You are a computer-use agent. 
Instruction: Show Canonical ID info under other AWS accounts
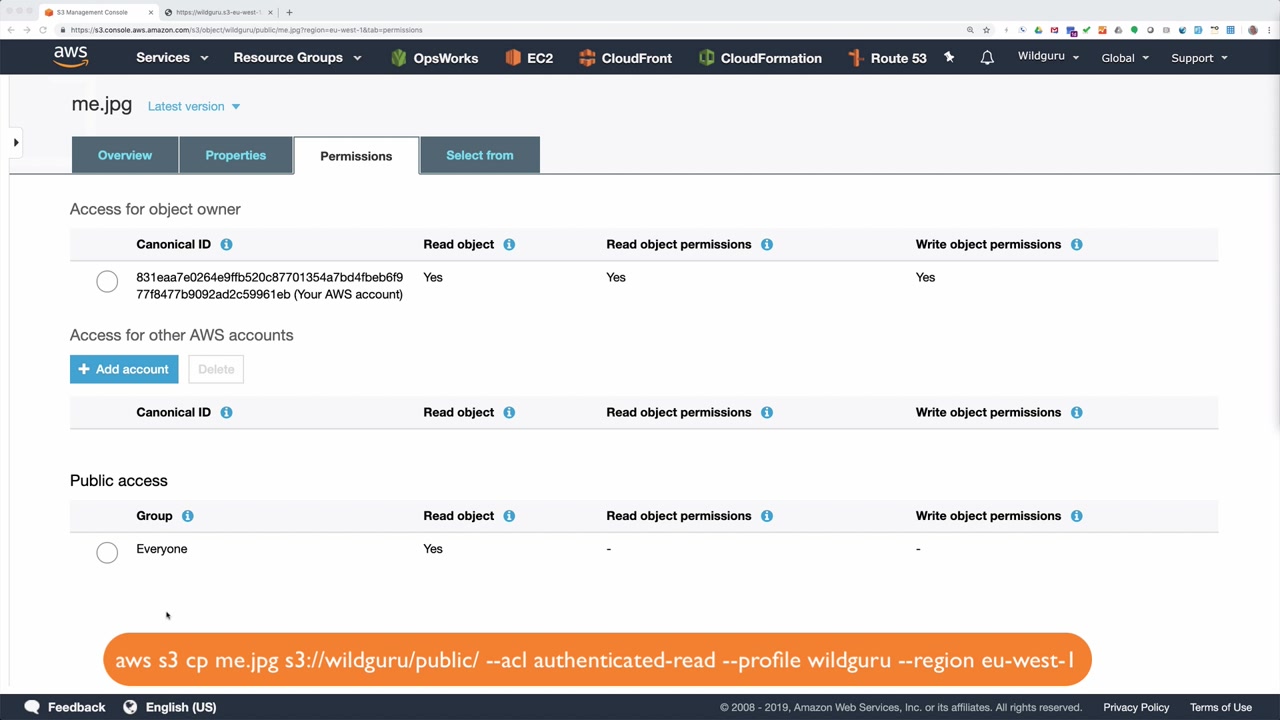(x=226, y=412)
